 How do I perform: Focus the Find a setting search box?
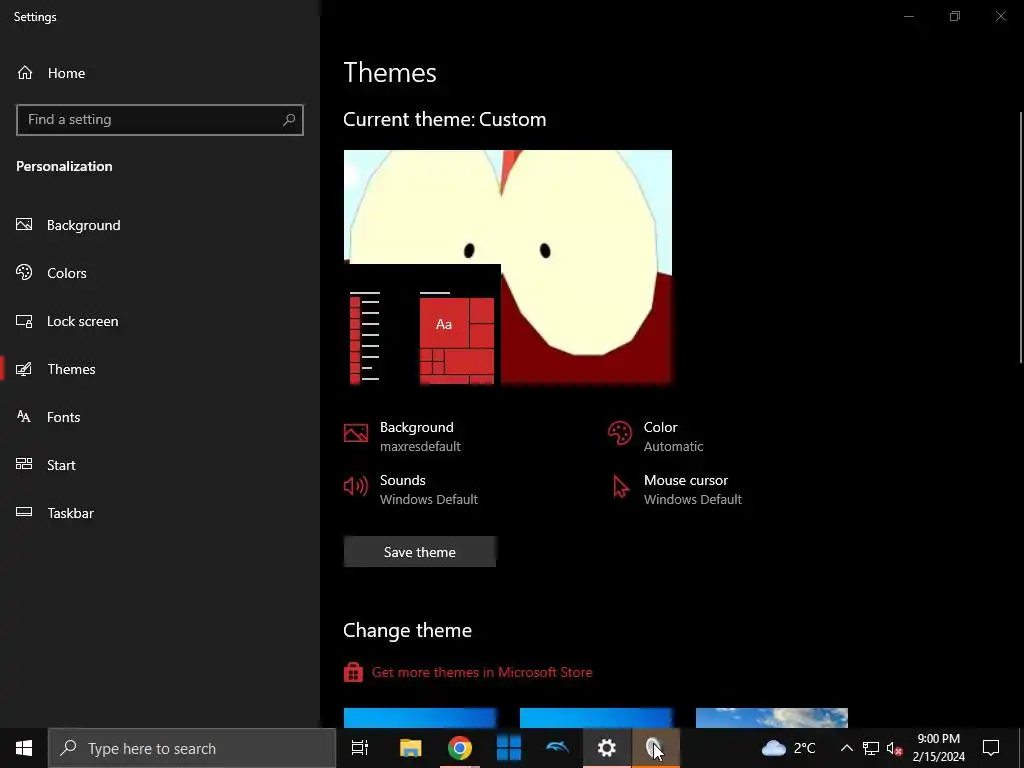pos(160,120)
